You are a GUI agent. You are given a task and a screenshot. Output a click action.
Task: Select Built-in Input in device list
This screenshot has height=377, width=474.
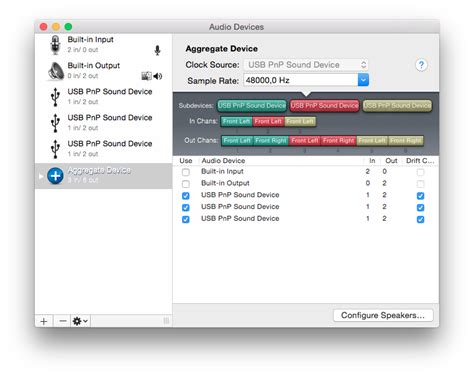[103, 45]
